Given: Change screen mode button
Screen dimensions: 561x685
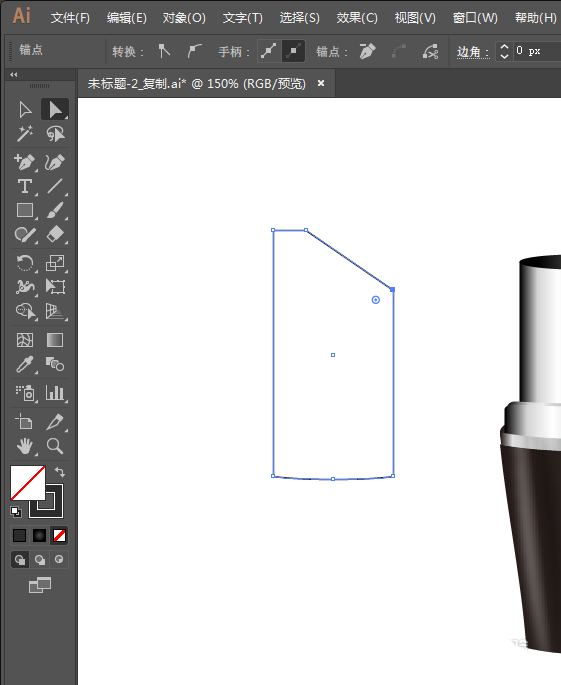Looking at the screenshot, I should [40, 585].
